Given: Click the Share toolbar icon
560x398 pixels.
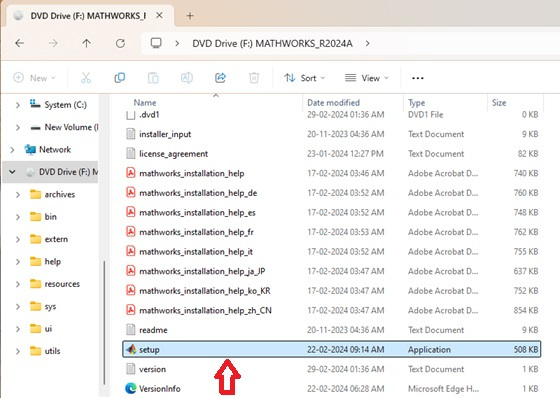Looking at the screenshot, I should point(220,78).
